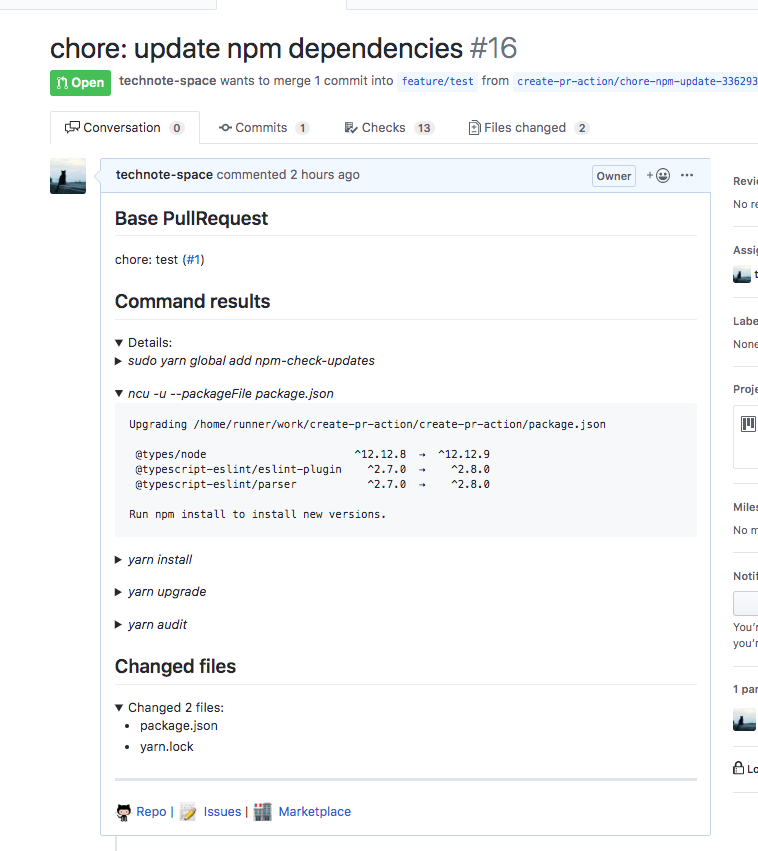Open the Conversation tab
758x851 pixels.
124,128
